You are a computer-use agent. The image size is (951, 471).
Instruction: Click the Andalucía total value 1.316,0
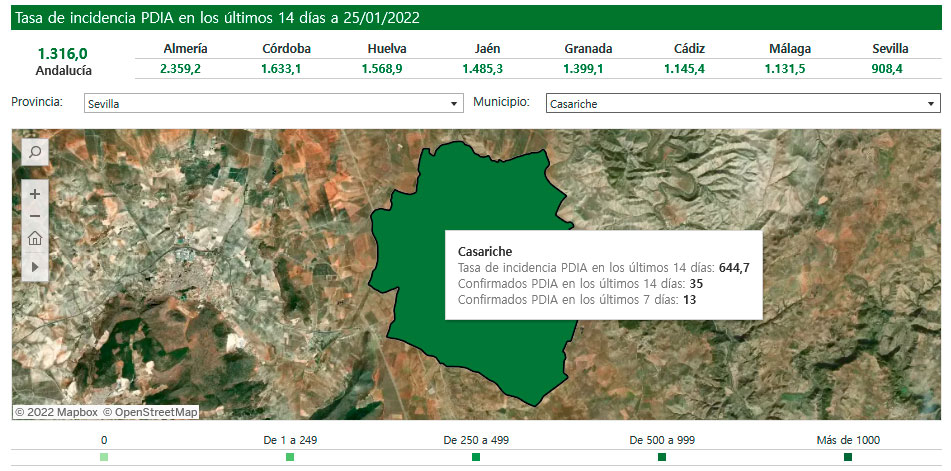(63, 54)
